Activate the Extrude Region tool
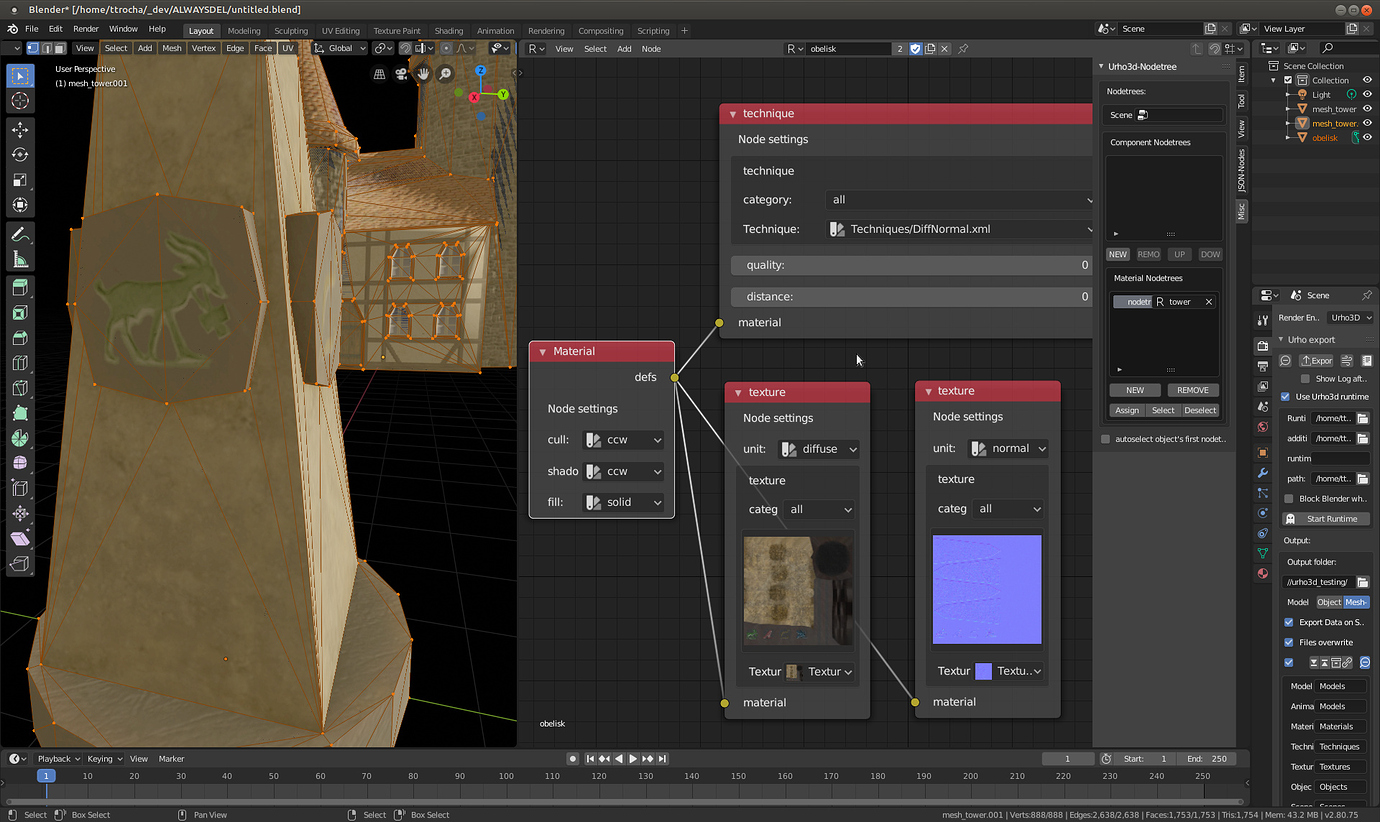The height and width of the screenshot is (822, 1380). [x=20, y=288]
